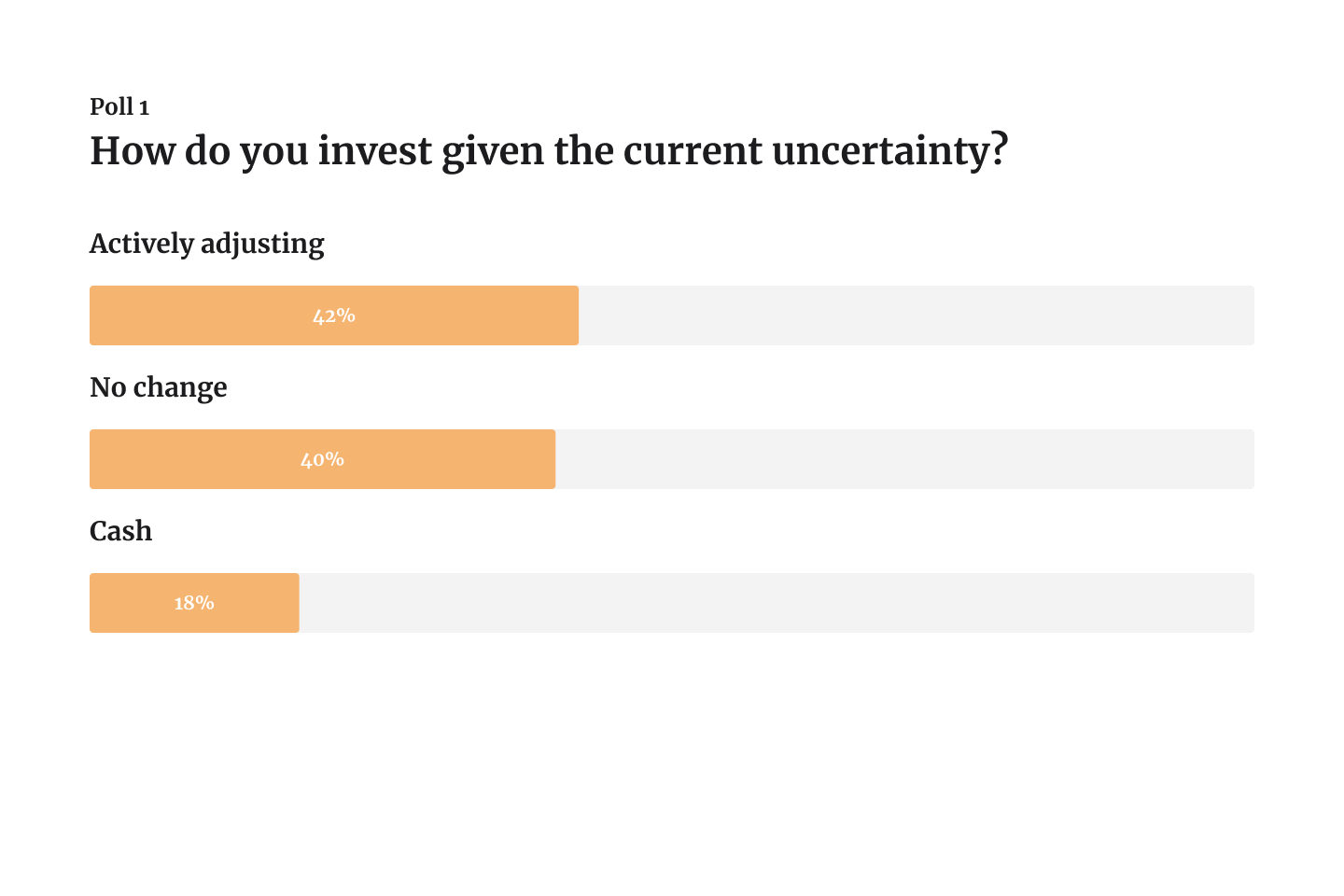Select the "Cash" option label

[120, 531]
